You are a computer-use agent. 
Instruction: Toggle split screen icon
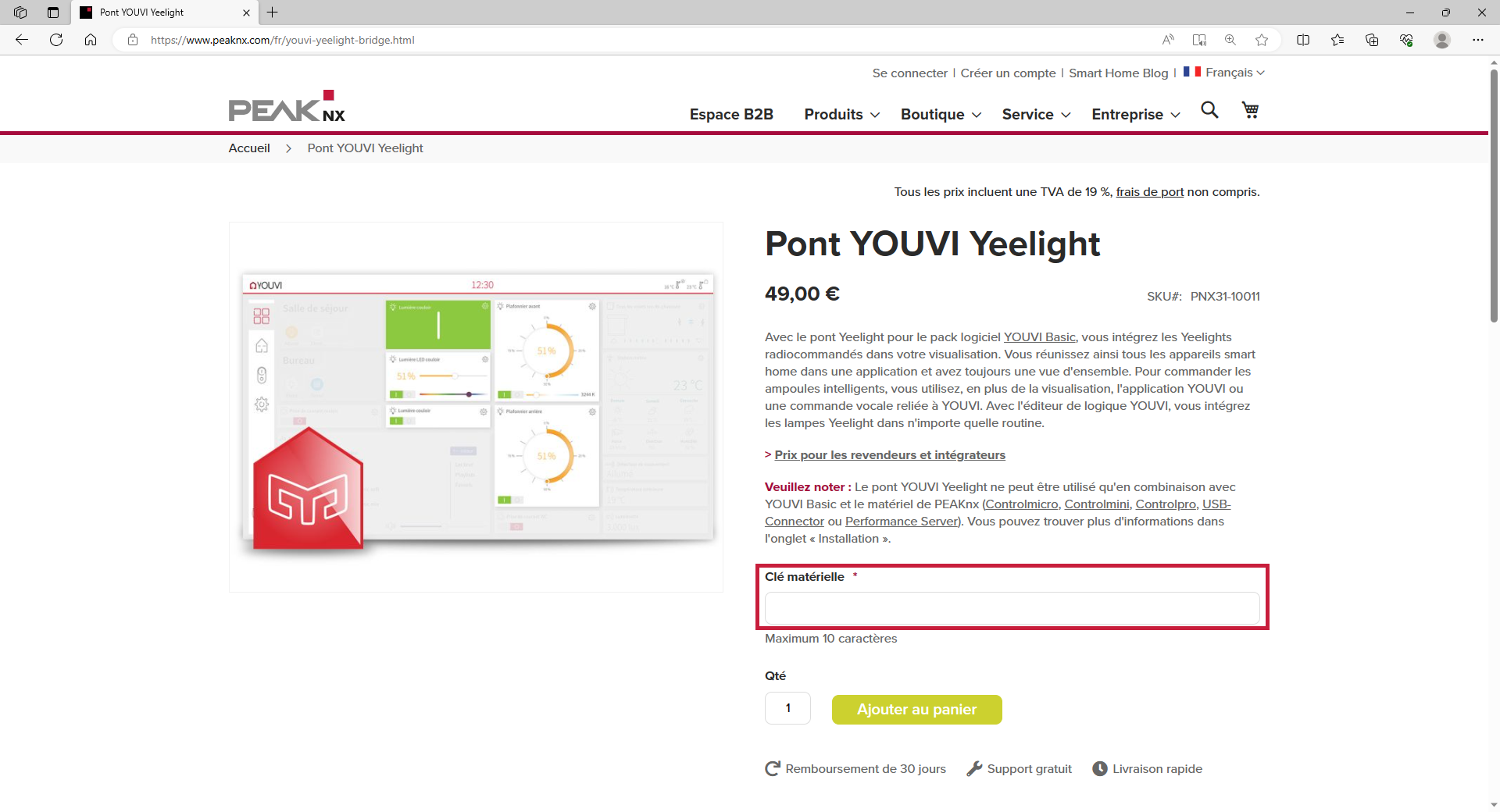pyautogui.click(x=1303, y=40)
